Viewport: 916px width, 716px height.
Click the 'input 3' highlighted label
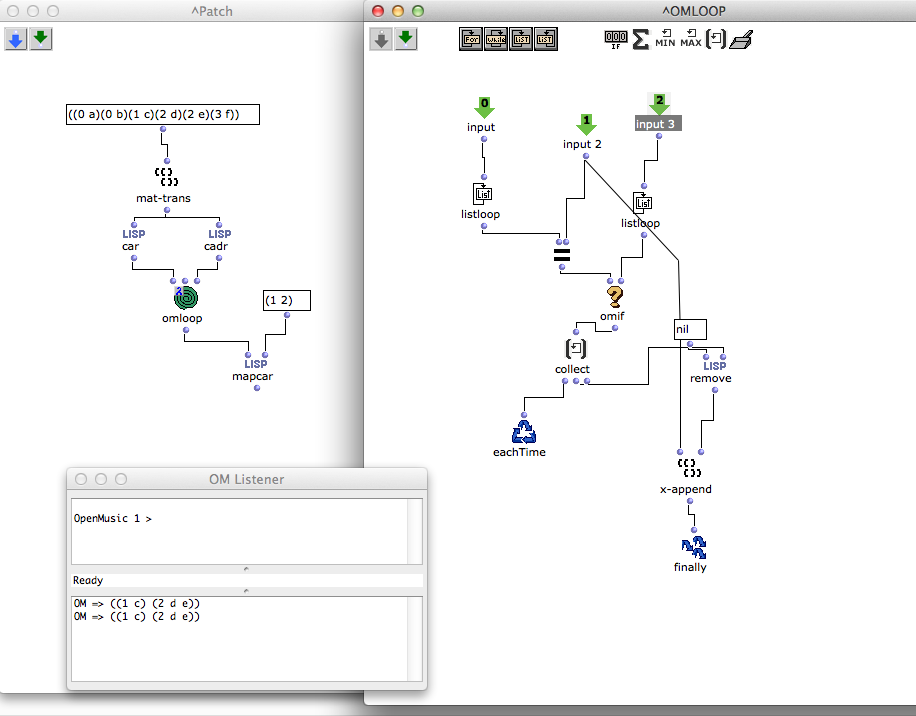point(658,124)
